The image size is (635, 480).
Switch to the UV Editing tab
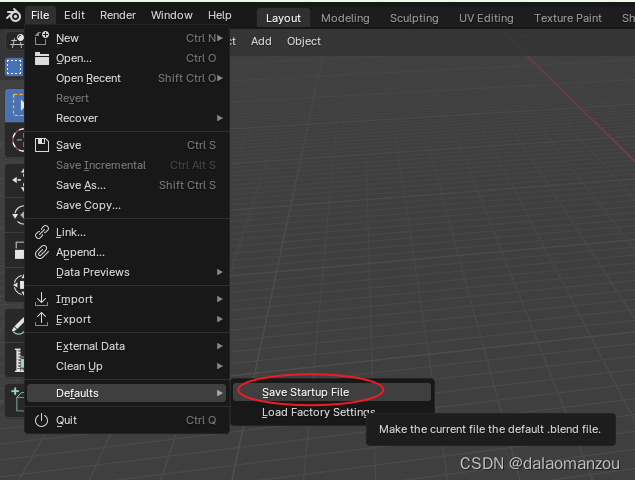486,18
